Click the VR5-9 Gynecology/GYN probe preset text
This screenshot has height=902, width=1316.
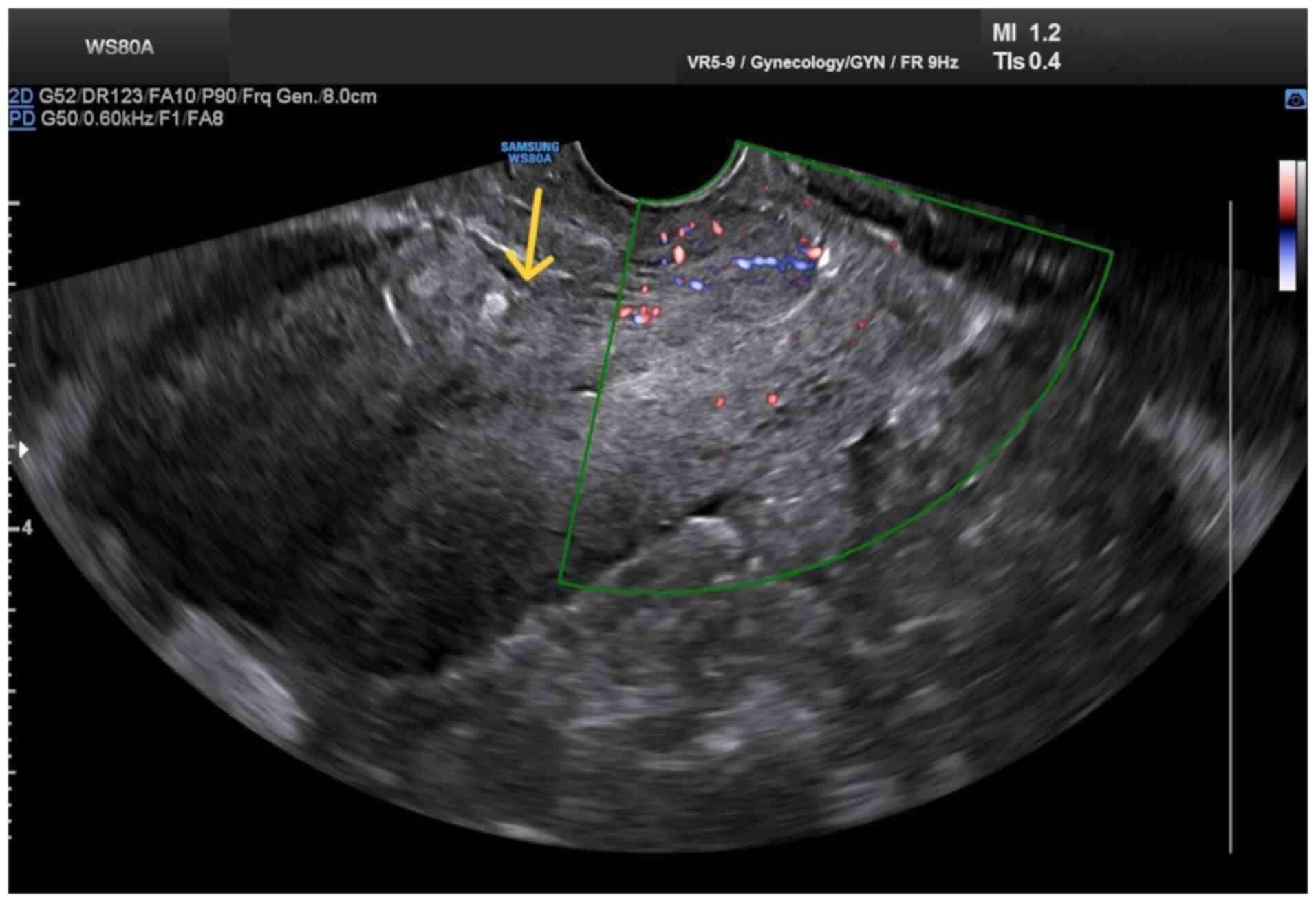coord(822,63)
